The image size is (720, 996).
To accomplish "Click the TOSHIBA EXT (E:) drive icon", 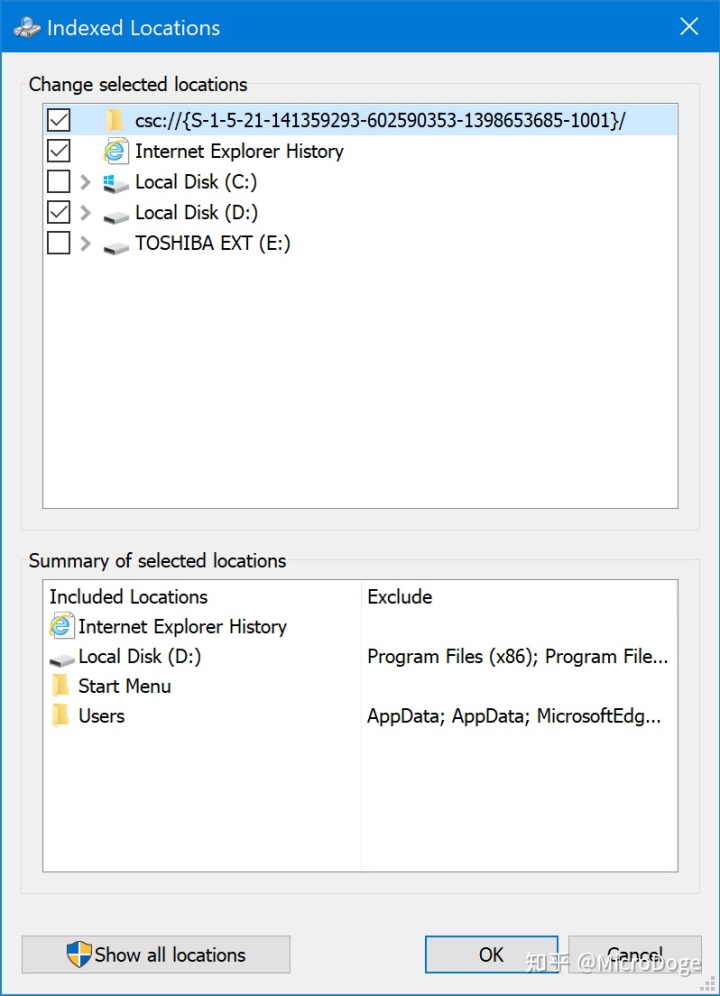I will click(116, 247).
